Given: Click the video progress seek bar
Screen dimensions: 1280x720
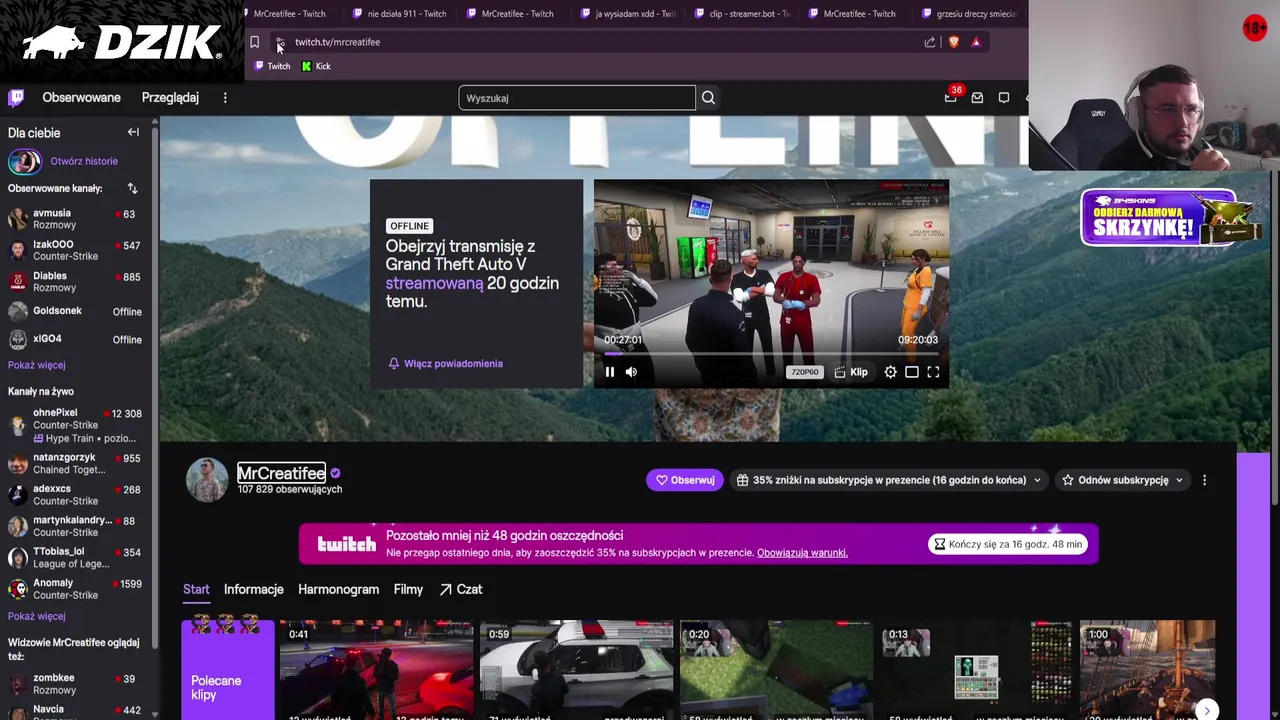Looking at the screenshot, I should (771, 353).
